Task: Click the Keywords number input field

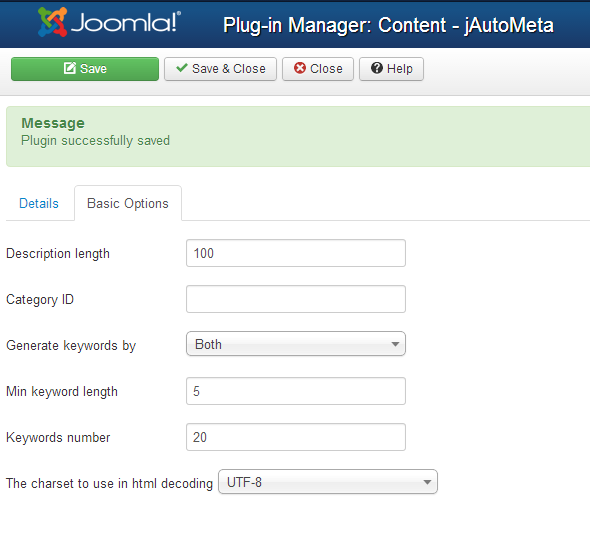Action: (296, 437)
